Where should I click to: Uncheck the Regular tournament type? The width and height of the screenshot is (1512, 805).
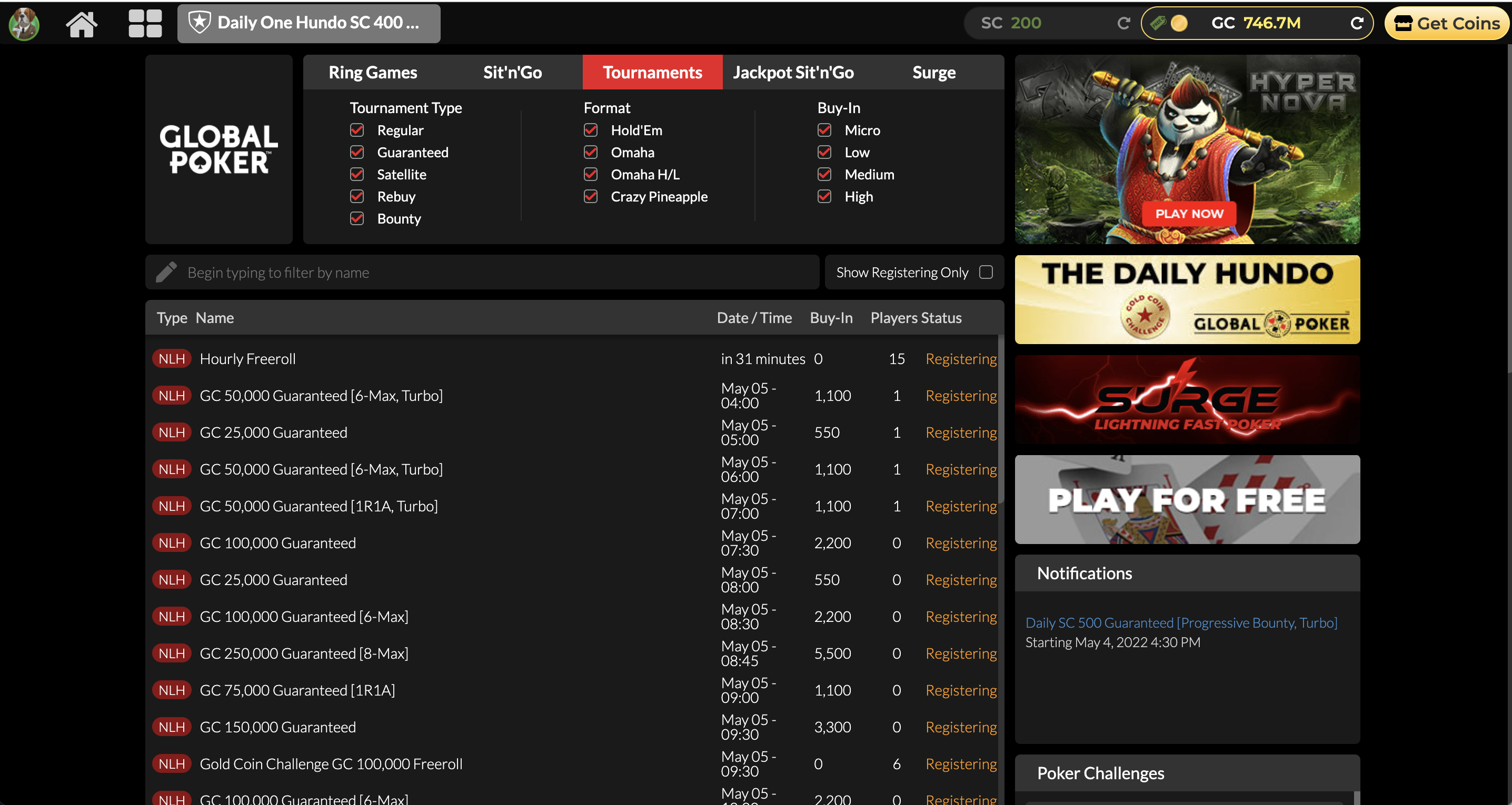[357, 129]
